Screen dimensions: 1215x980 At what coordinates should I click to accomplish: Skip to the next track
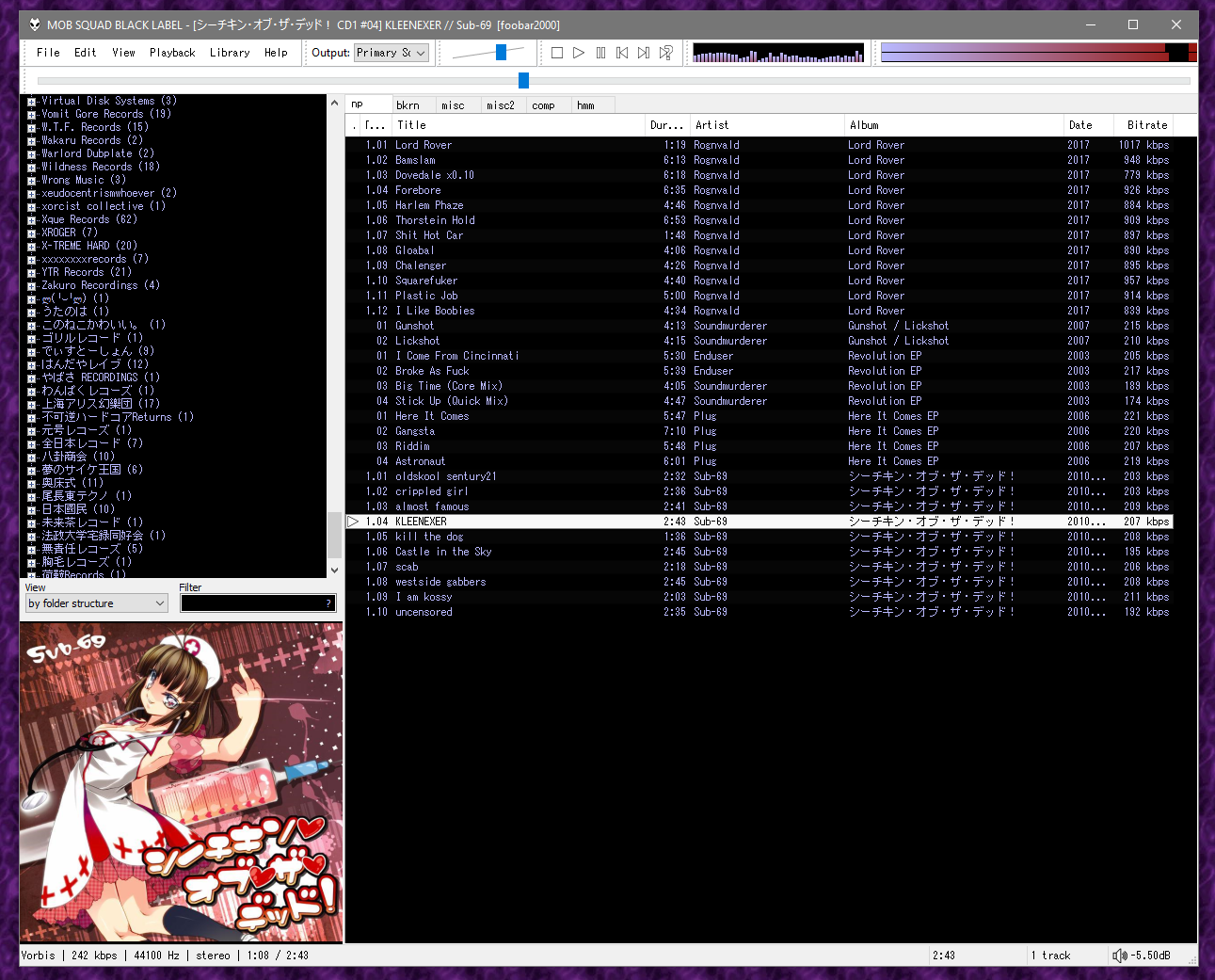tap(644, 53)
